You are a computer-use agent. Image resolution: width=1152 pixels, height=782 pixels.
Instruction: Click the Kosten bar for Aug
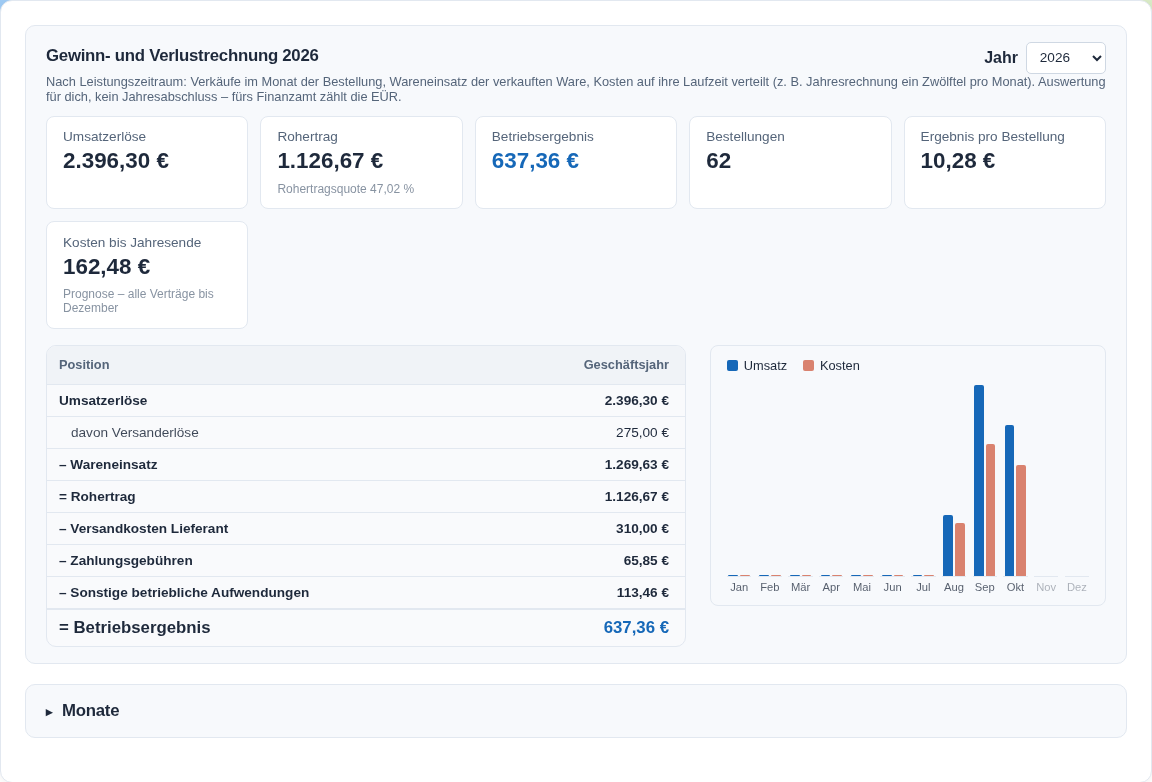(960, 550)
